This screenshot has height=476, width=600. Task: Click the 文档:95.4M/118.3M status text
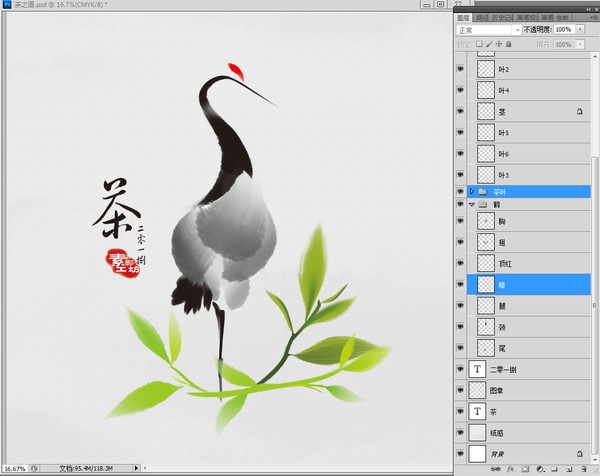tap(86, 468)
